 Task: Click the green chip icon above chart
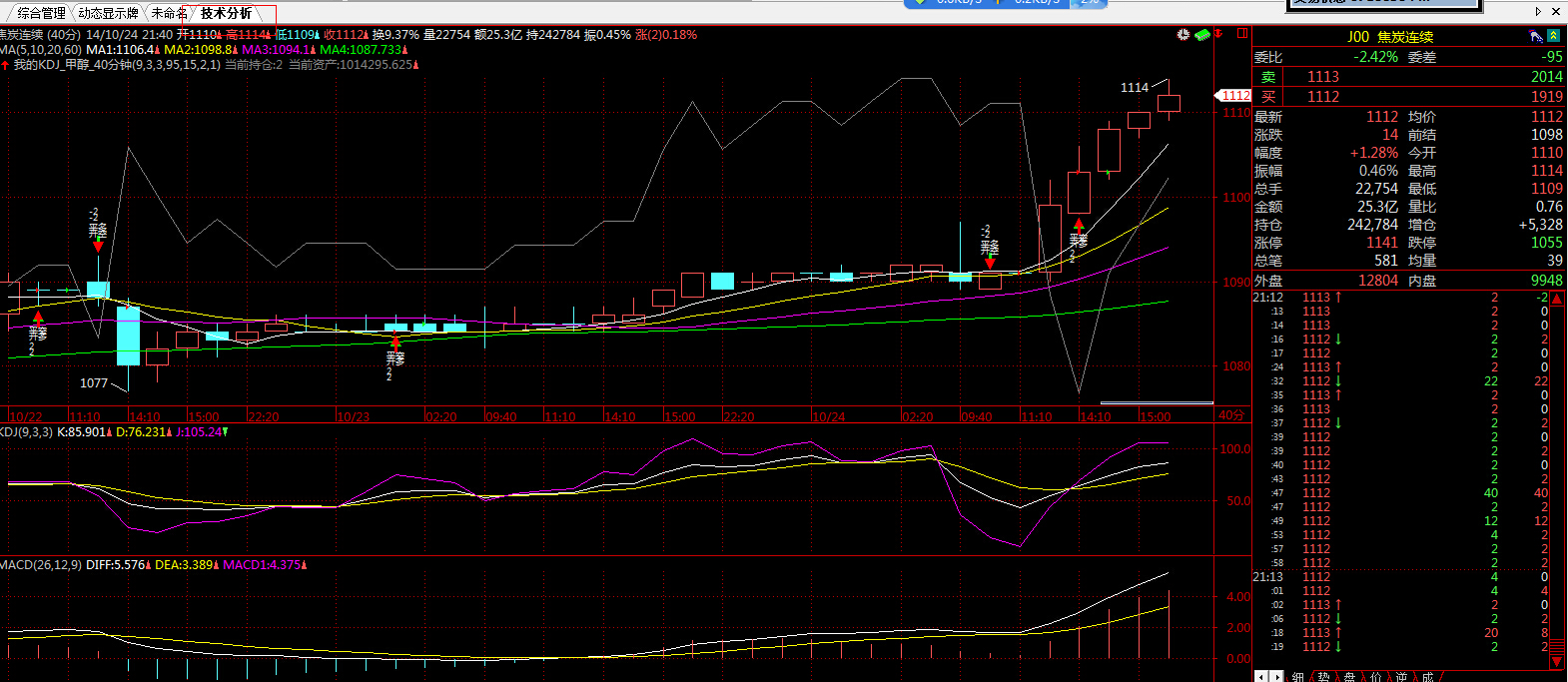tap(1202, 35)
